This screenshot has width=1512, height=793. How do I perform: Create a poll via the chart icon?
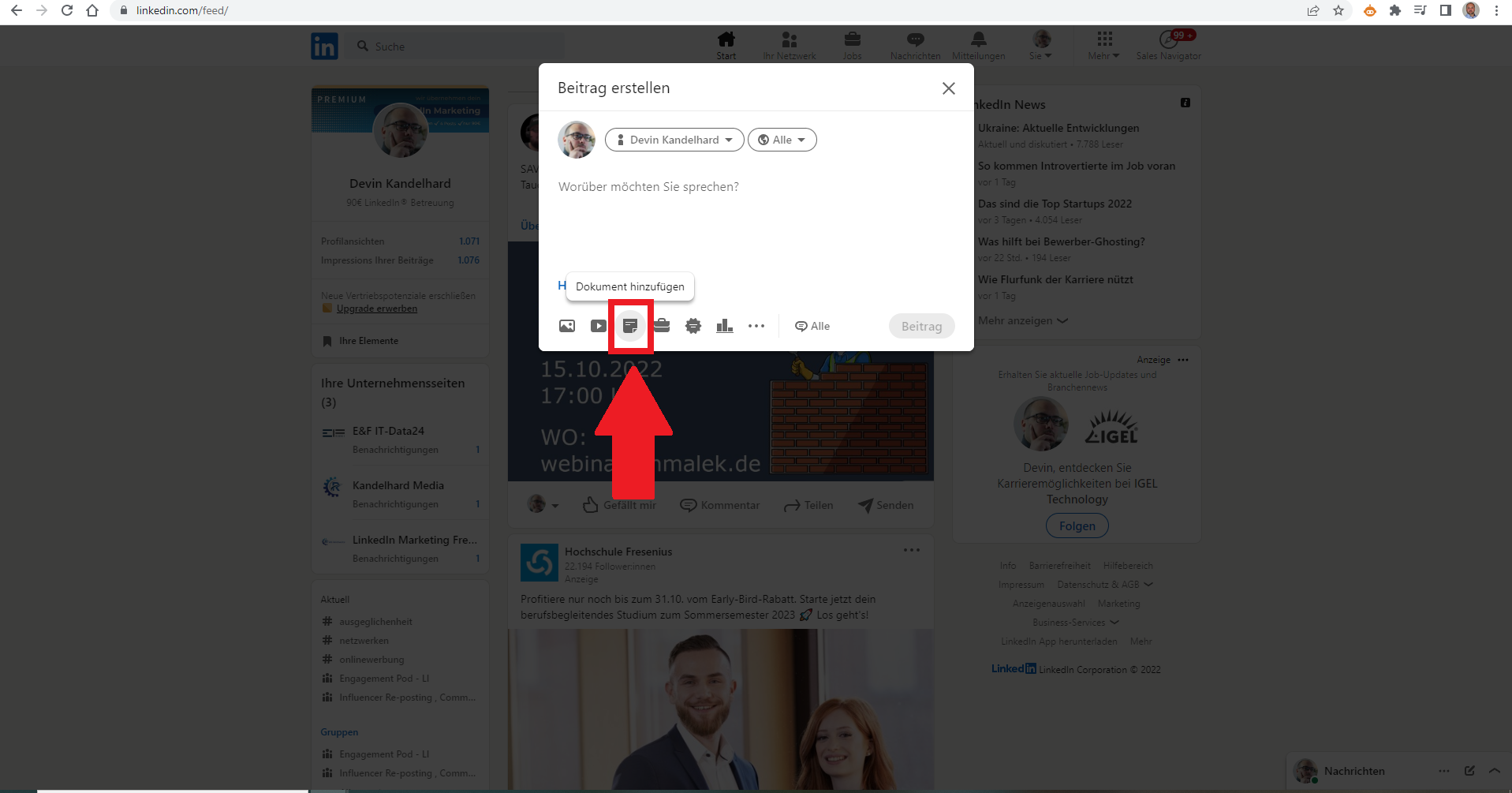coord(724,325)
